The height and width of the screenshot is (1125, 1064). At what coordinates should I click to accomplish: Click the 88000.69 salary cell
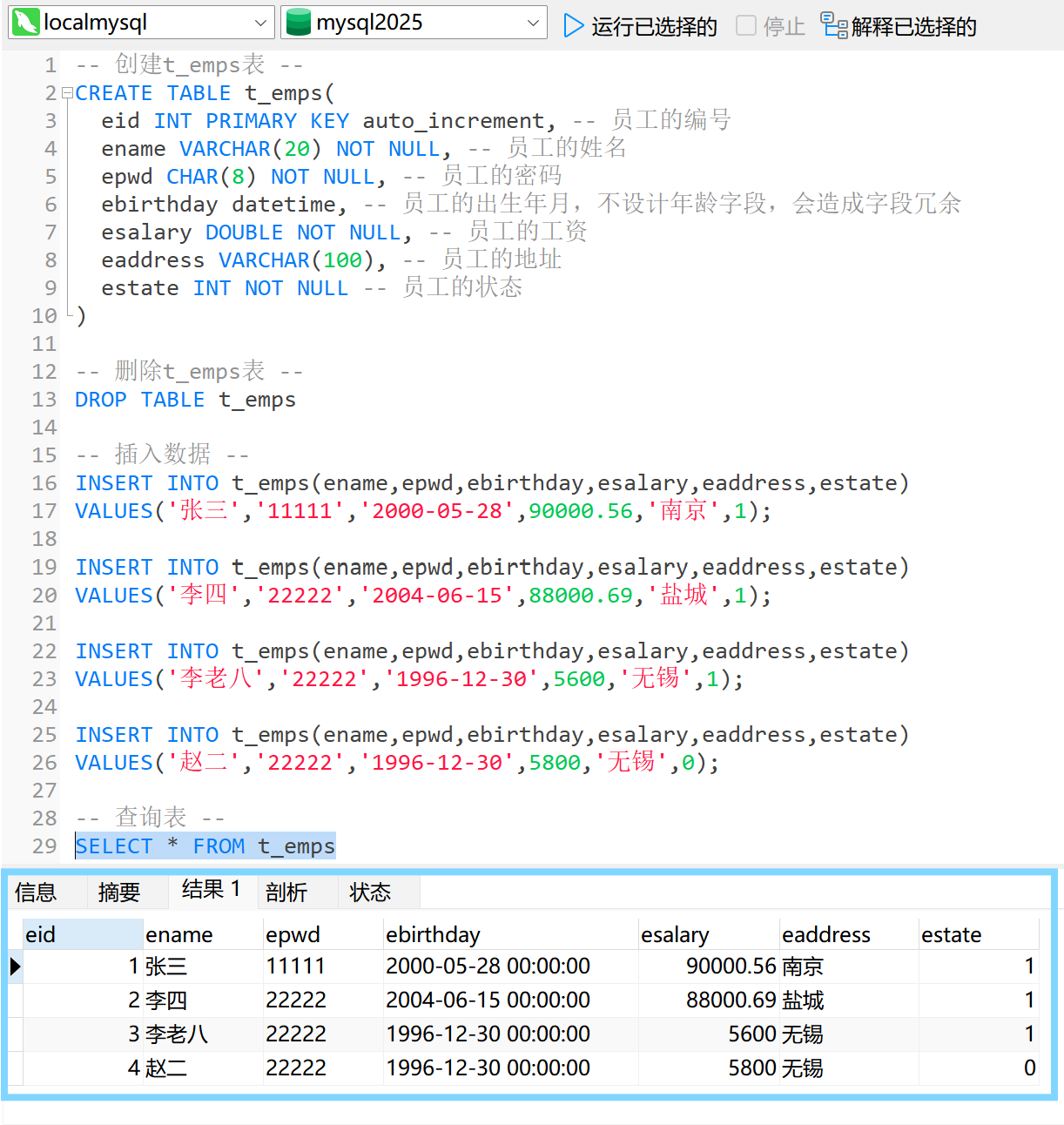click(709, 1000)
